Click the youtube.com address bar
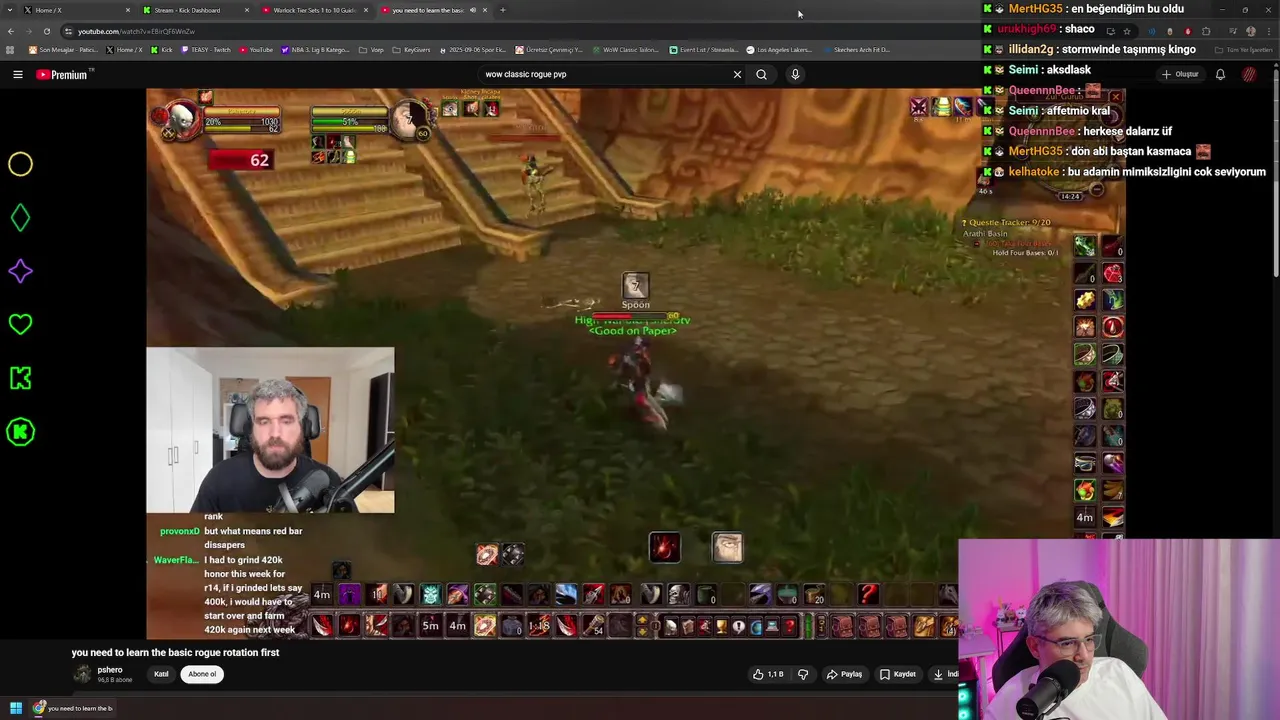1280x720 pixels. [580, 31]
